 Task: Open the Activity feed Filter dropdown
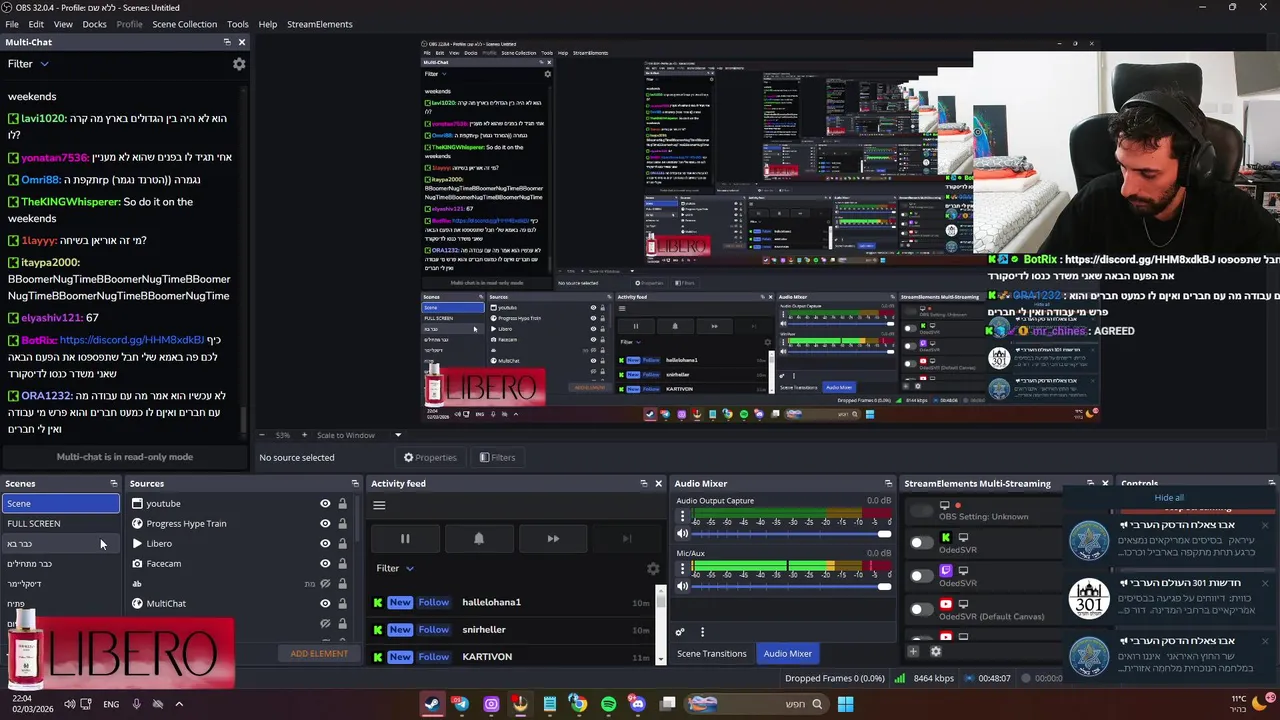coord(395,568)
